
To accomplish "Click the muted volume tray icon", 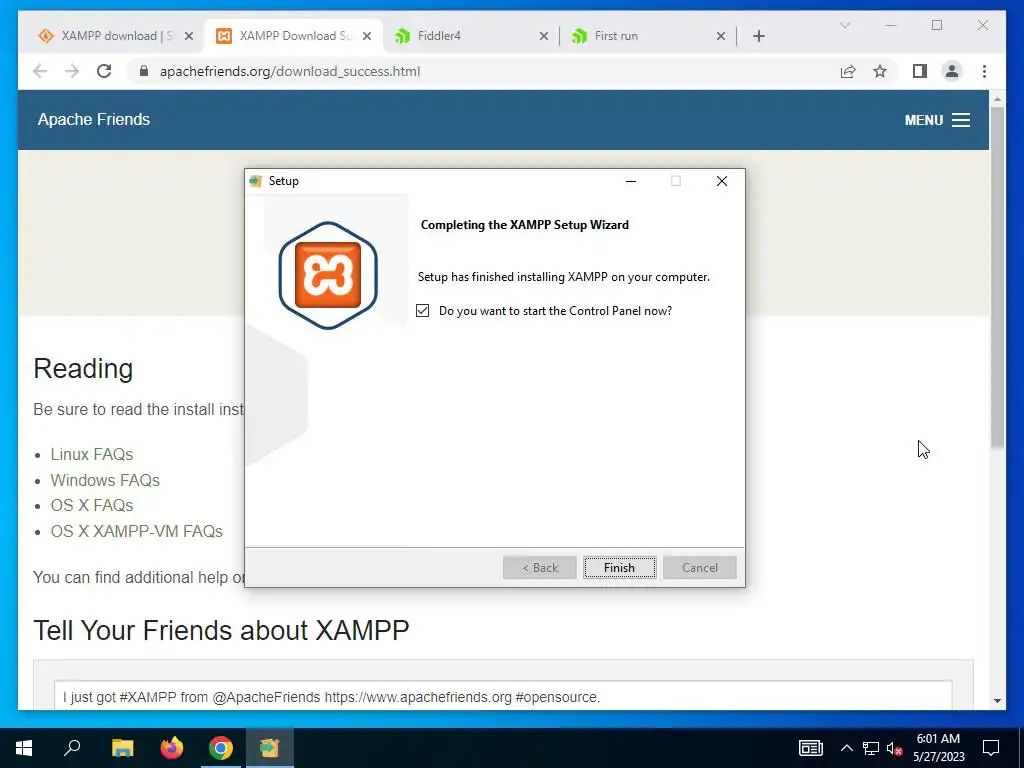I will (894, 748).
